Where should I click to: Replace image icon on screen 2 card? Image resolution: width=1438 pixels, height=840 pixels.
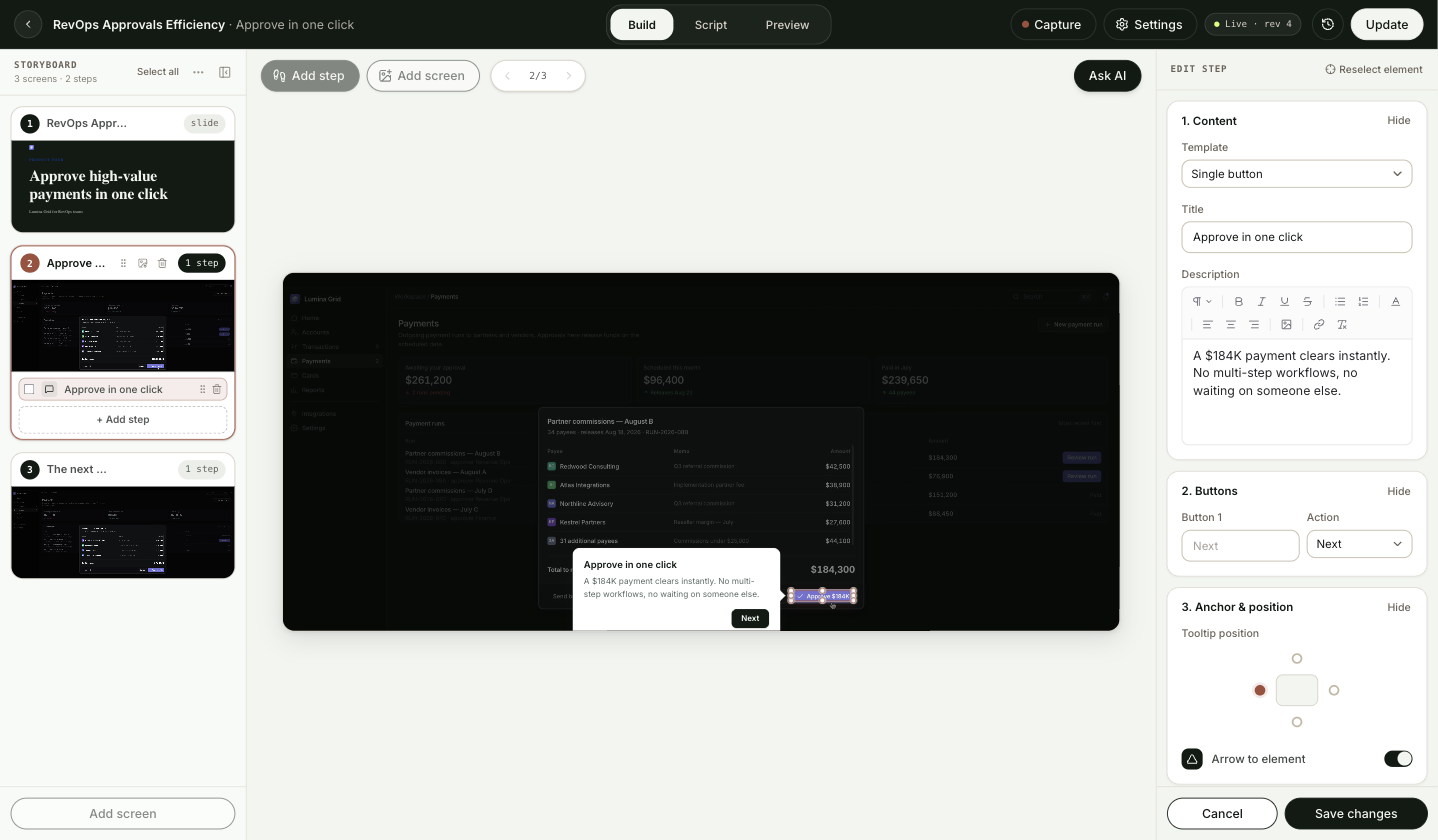(143, 263)
